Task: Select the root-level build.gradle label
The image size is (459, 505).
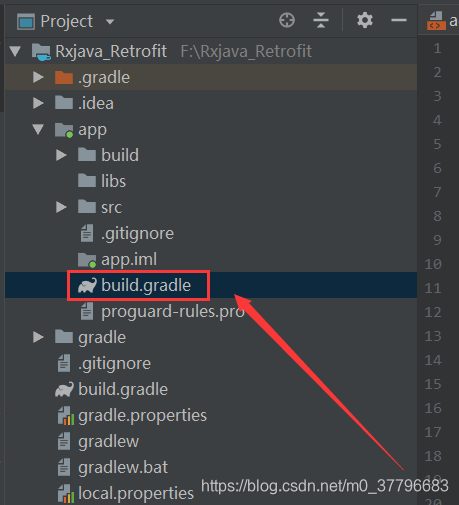Action: [123, 390]
